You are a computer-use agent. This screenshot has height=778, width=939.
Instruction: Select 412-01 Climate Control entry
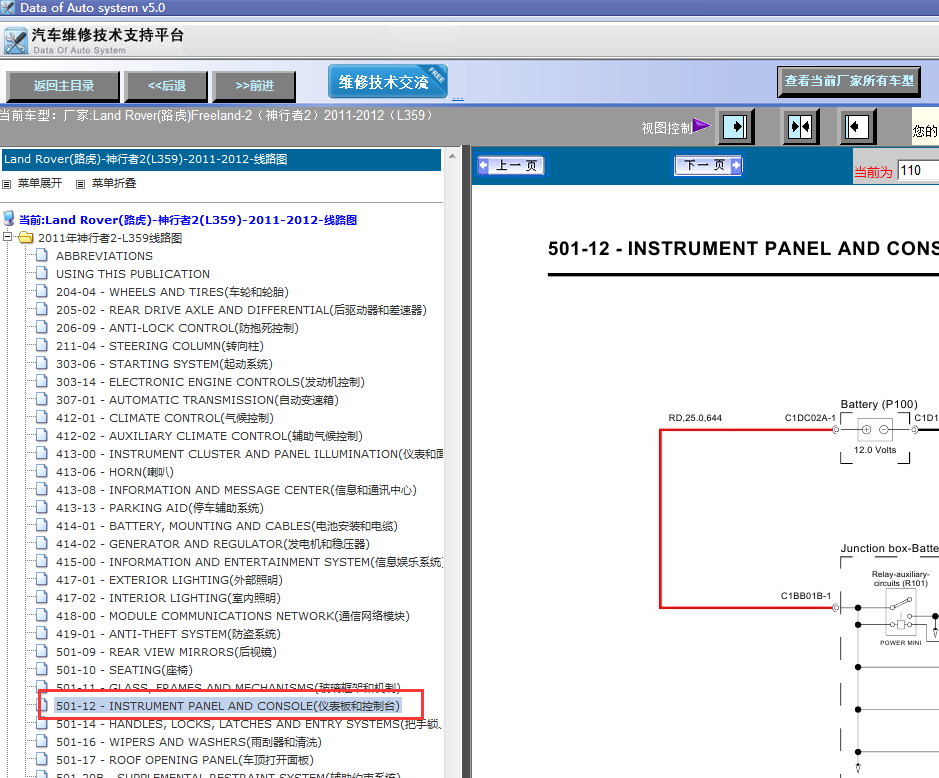point(164,418)
